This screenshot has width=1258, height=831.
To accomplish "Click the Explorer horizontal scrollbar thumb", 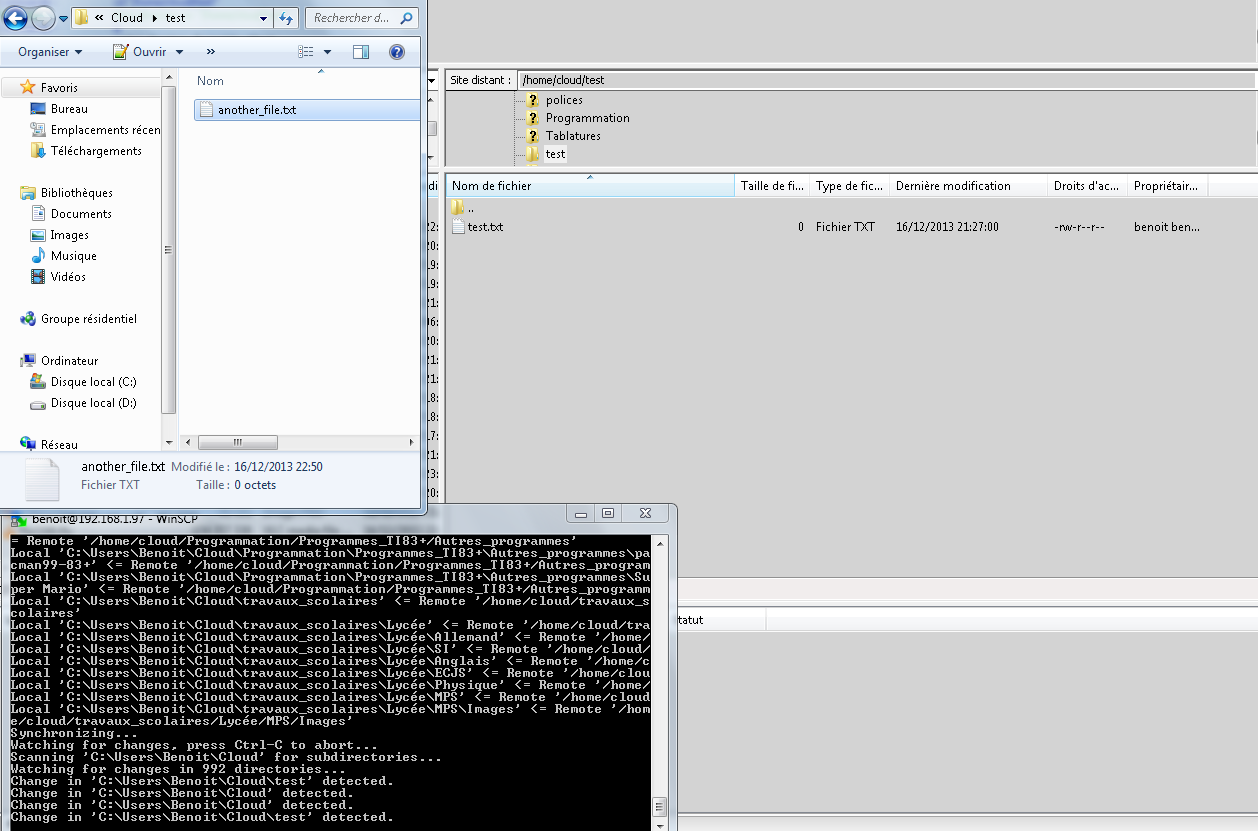I will [x=237, y=442].
